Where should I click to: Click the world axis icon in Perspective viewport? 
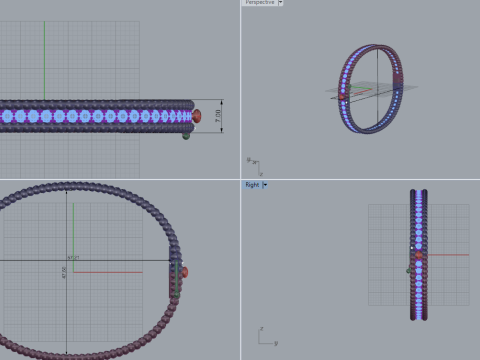255,166
